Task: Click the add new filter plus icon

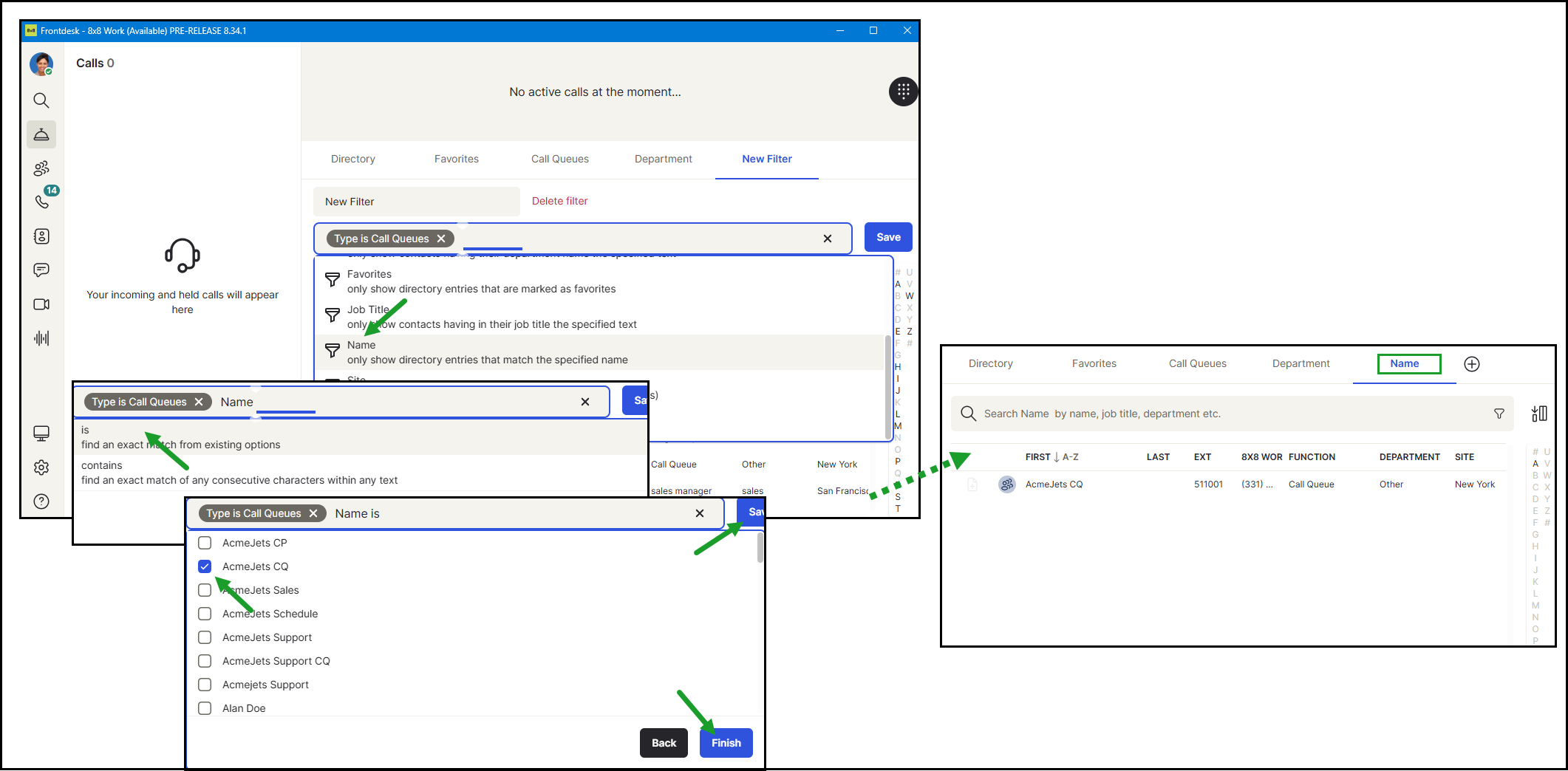Action: click(x=1472, y=364)
